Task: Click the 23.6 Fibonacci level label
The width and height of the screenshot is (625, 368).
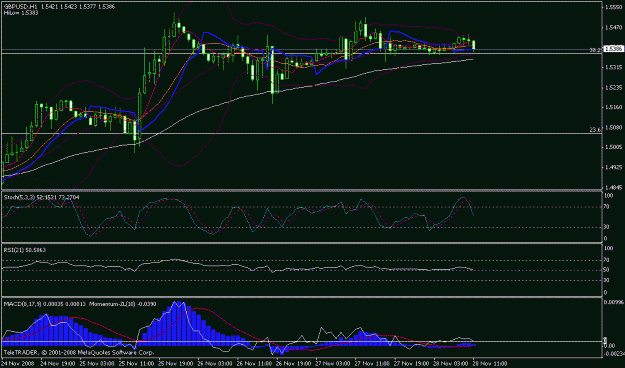Action: (x=596, y=130)
